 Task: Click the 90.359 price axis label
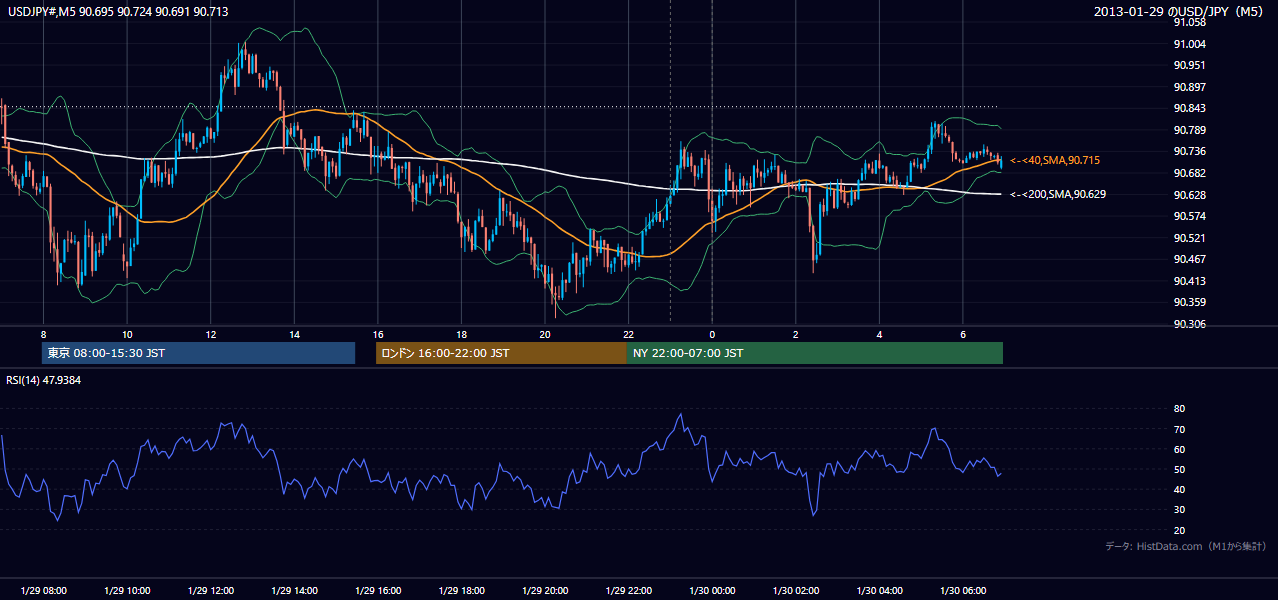click(1190, 302)
